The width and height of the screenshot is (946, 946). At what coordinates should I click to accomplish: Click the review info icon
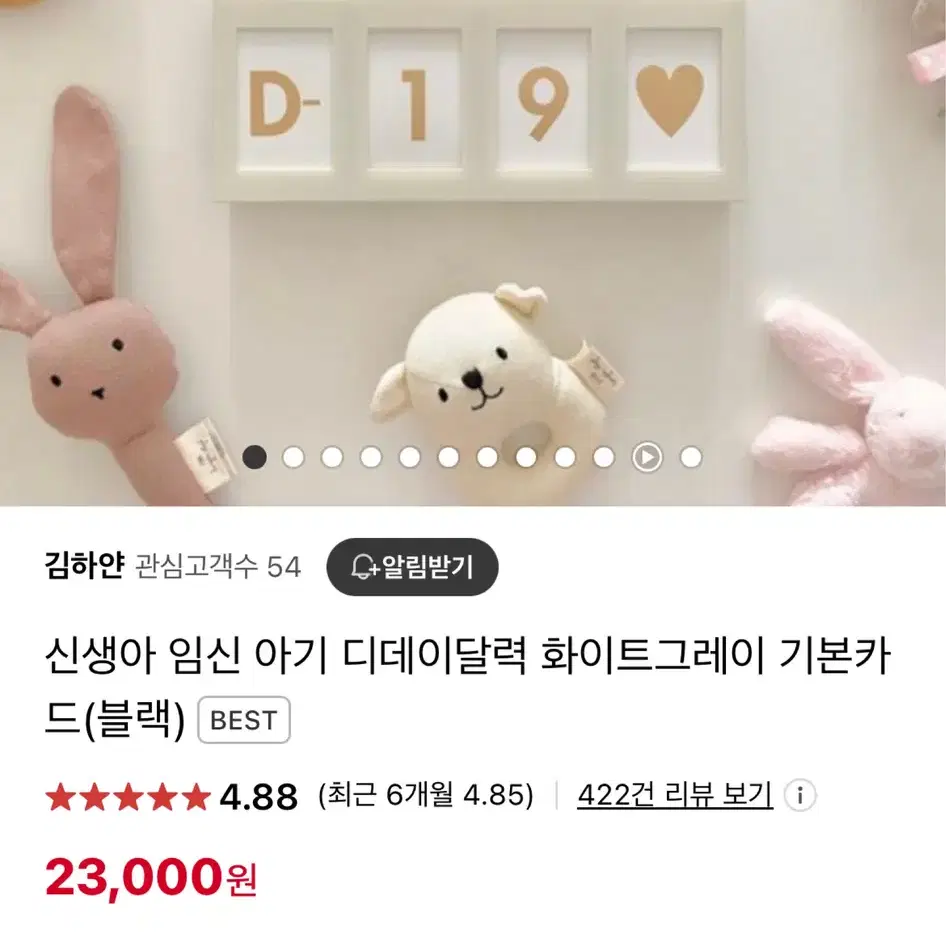pos(800,795)
